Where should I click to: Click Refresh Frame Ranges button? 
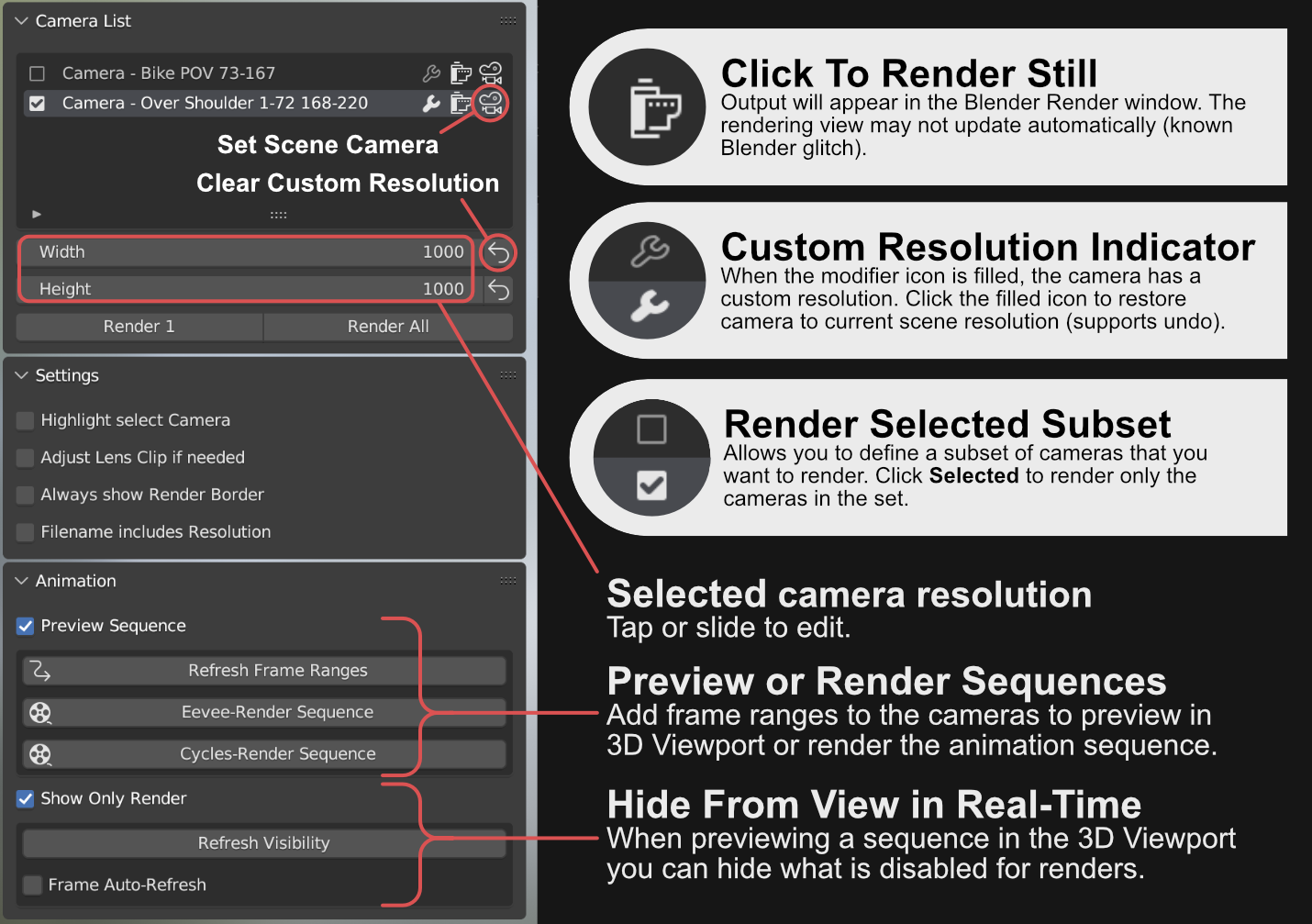coord(264,671)
